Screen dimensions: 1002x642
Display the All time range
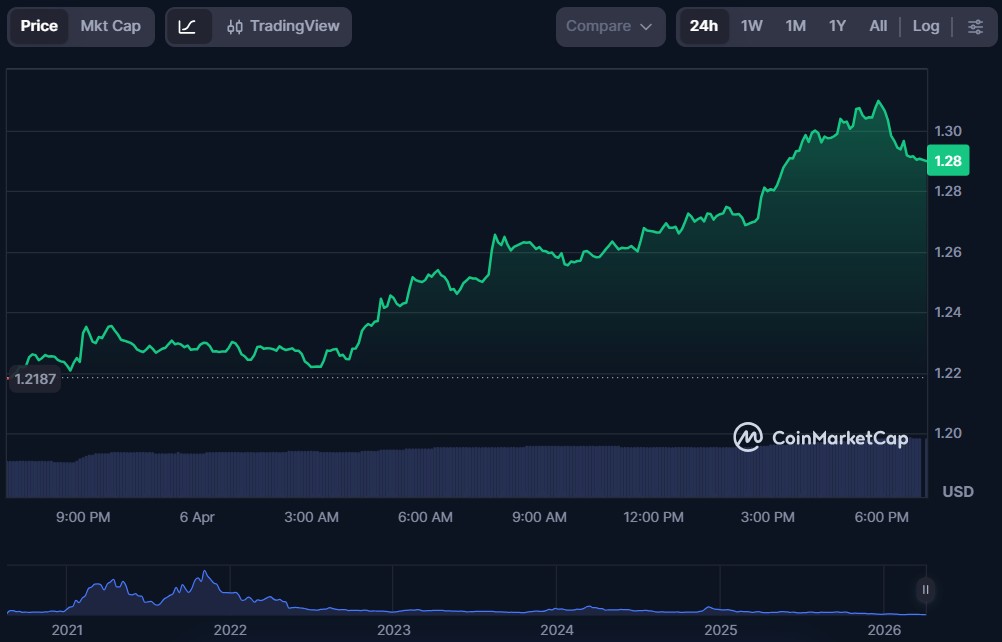point(878,27)
